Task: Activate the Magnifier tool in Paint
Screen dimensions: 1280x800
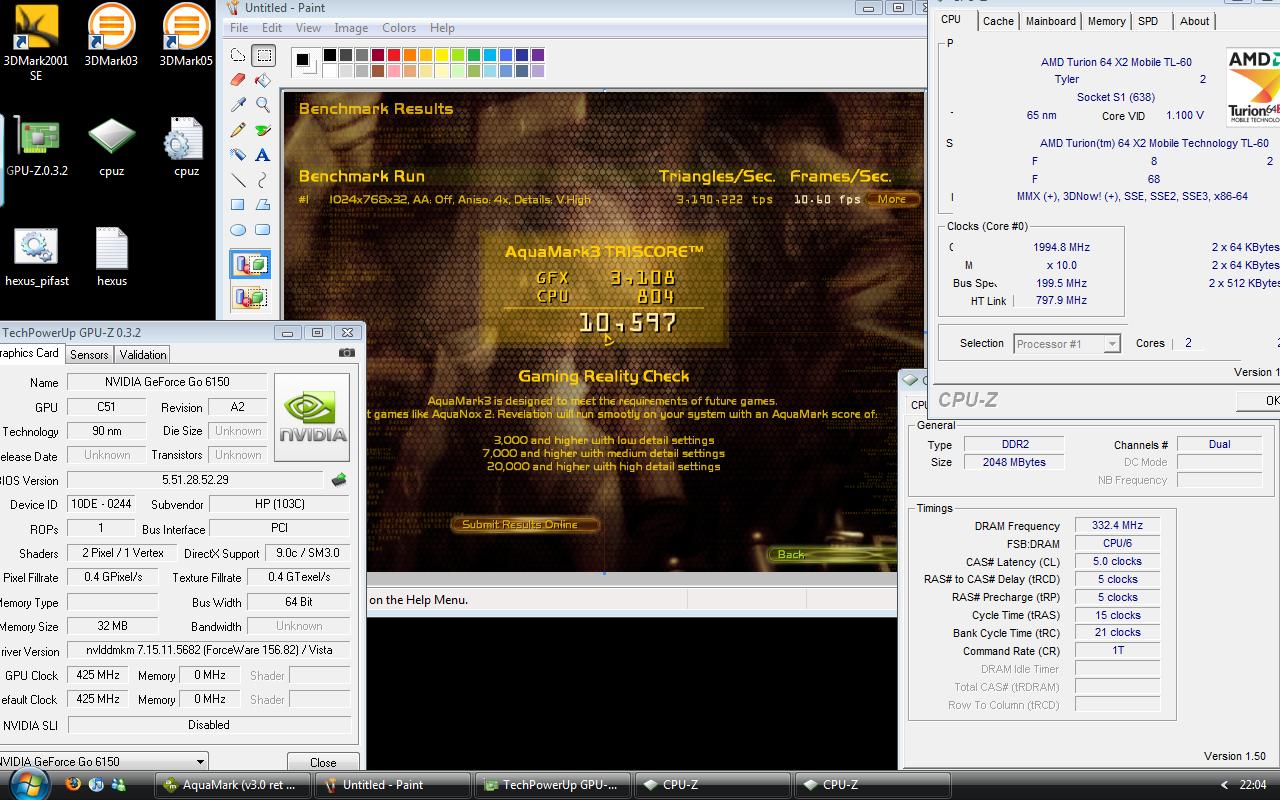Action: point(263,105)
